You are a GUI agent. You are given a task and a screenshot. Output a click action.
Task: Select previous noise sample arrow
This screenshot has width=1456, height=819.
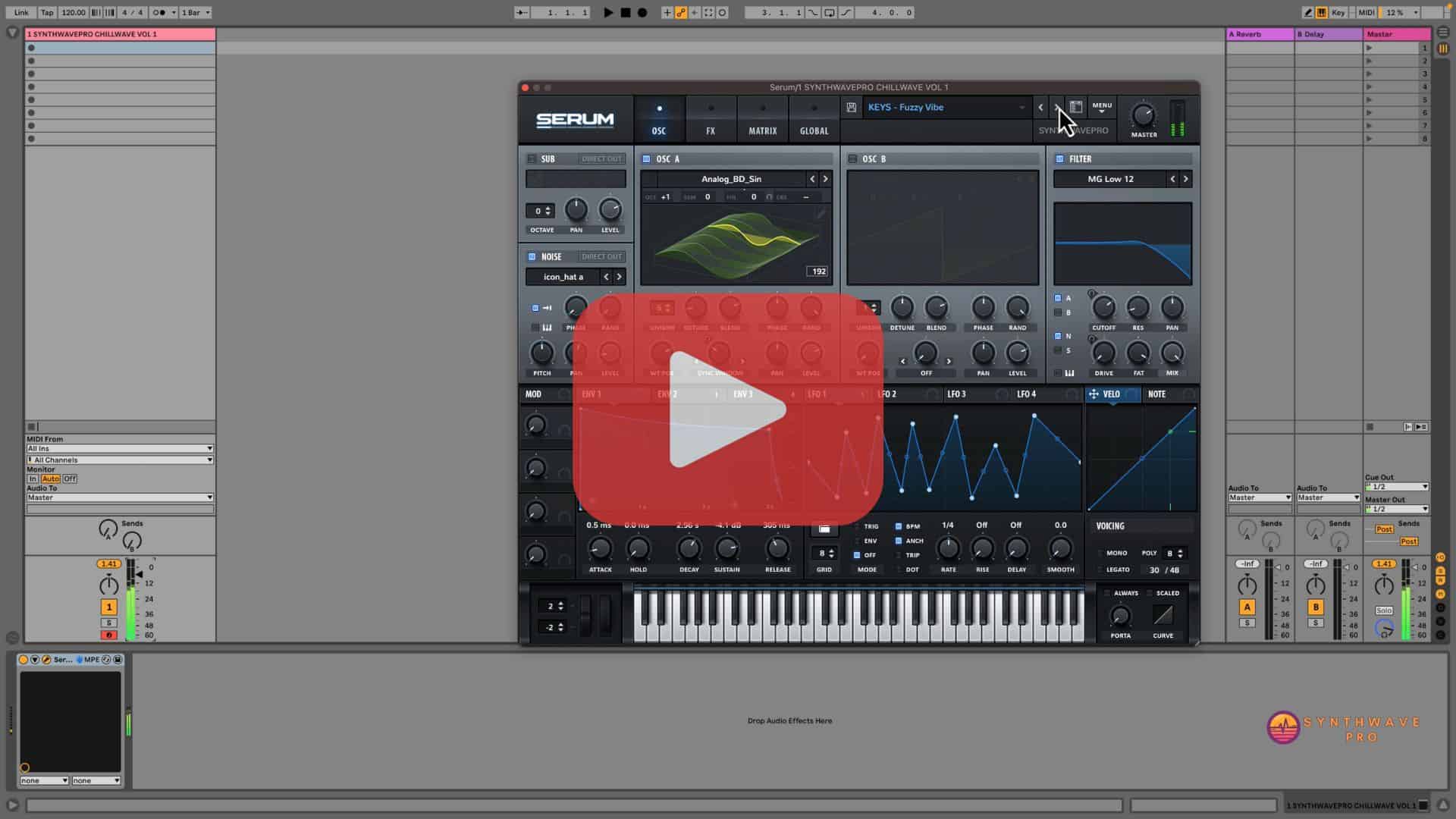coord(606,277)
